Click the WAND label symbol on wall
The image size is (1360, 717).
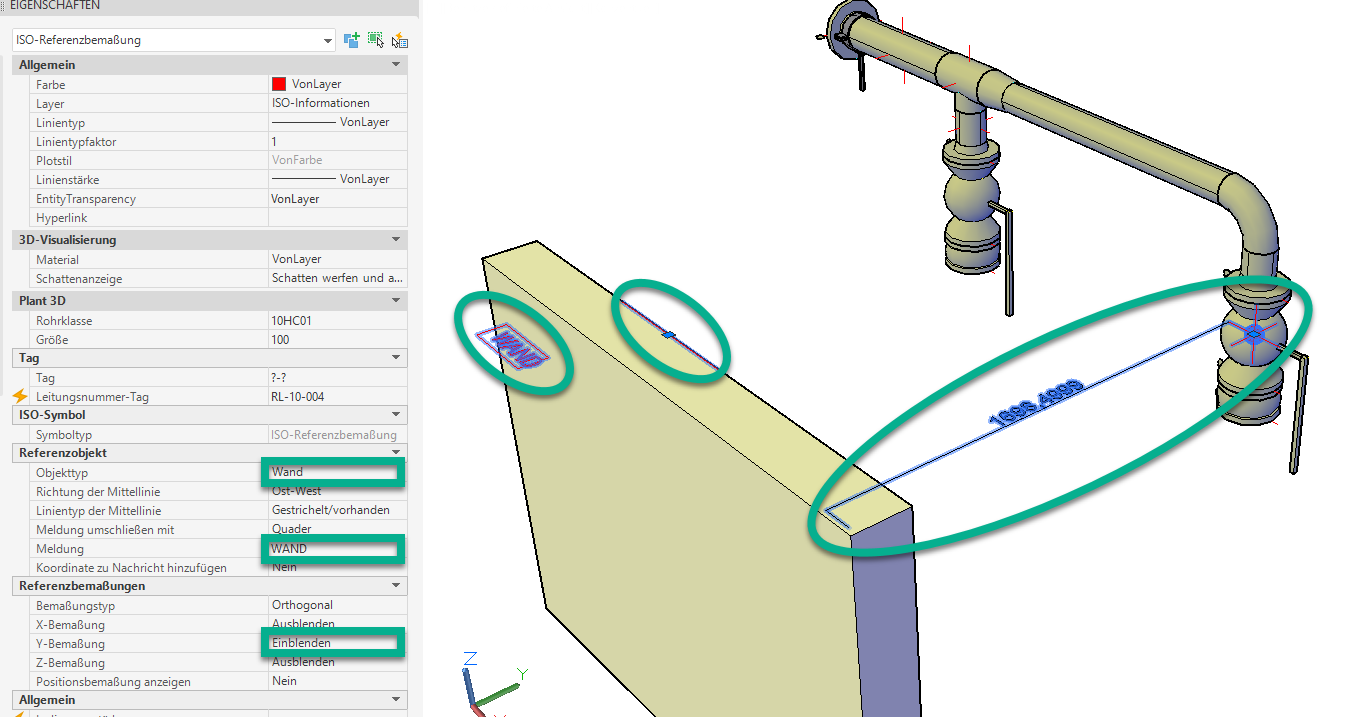[516, 344]
